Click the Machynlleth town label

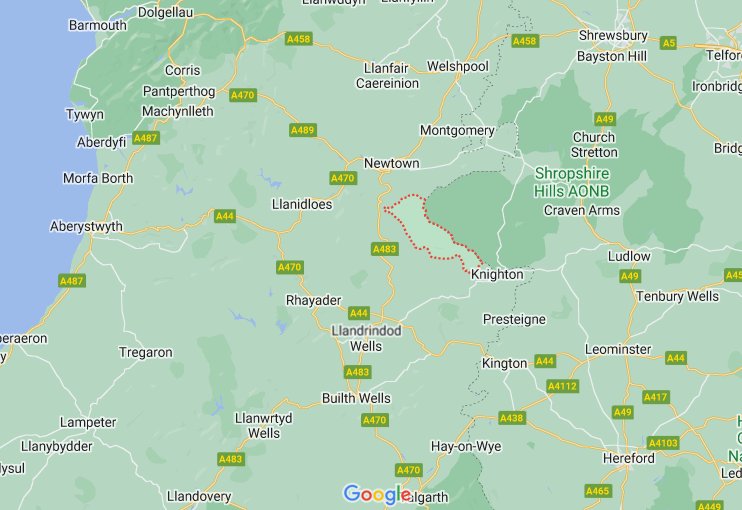177,111
